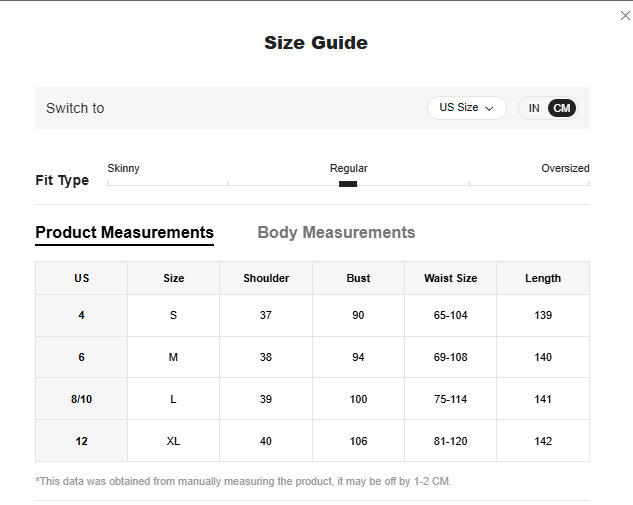
Task: Select the CM unit option
Action: (x=562, y=108)
